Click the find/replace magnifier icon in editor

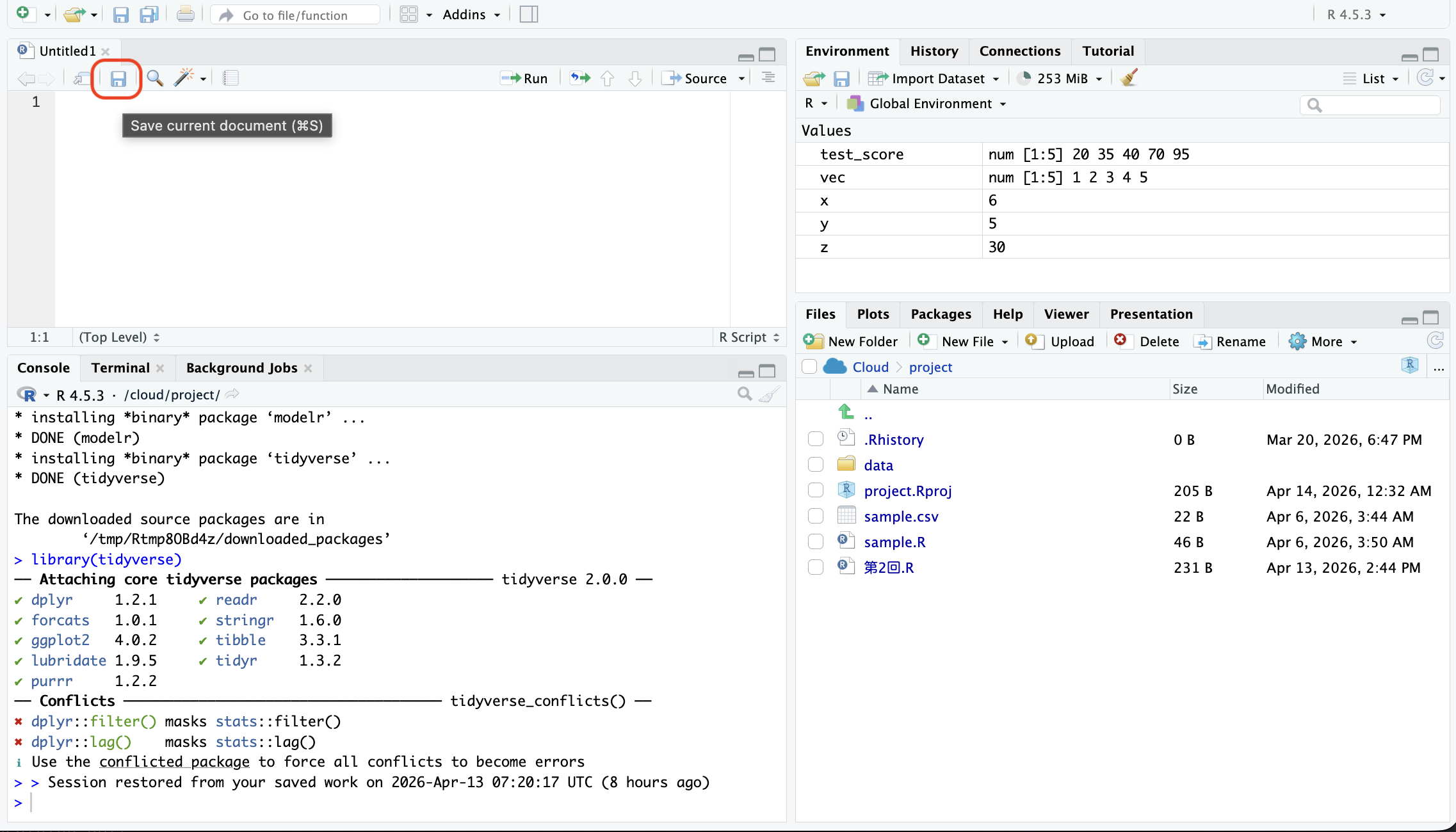[x=154, y=79]
